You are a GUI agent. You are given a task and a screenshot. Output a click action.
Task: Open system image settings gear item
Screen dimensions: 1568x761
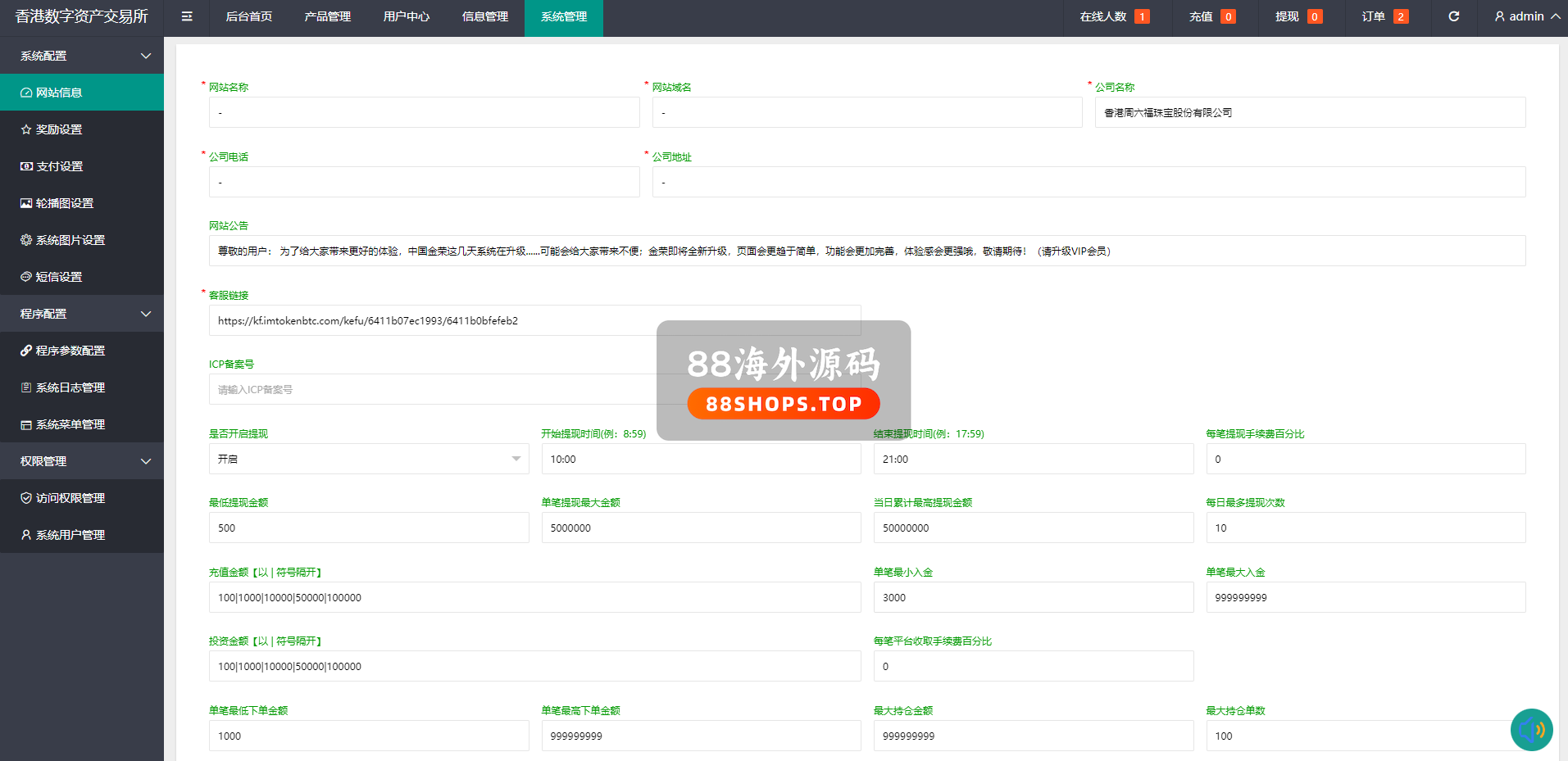tap(70, 240)
